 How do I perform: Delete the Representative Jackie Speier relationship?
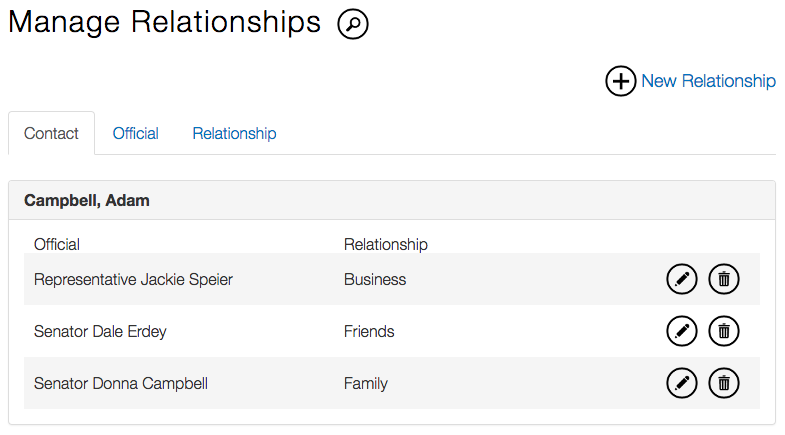724,280
